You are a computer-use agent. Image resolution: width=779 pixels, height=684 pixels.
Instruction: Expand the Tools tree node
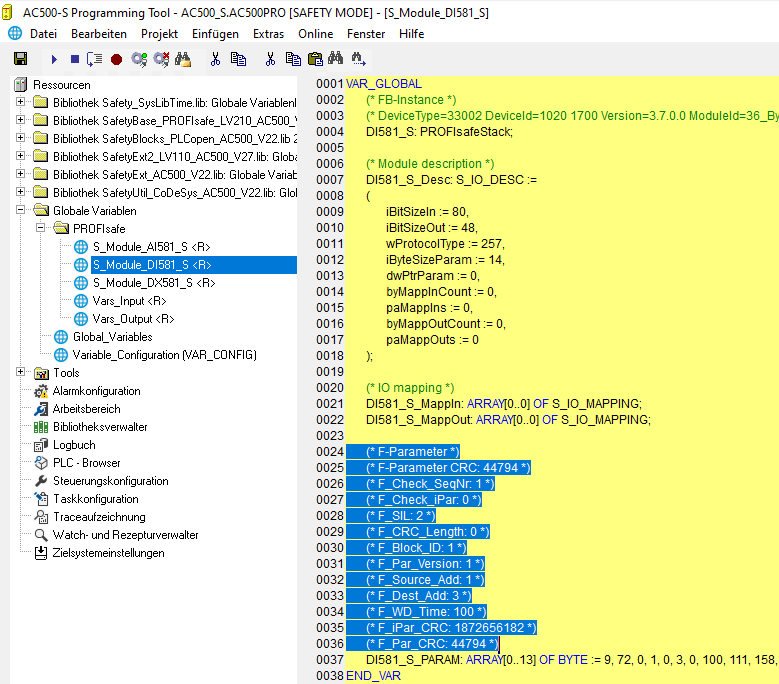coord(21,373)
